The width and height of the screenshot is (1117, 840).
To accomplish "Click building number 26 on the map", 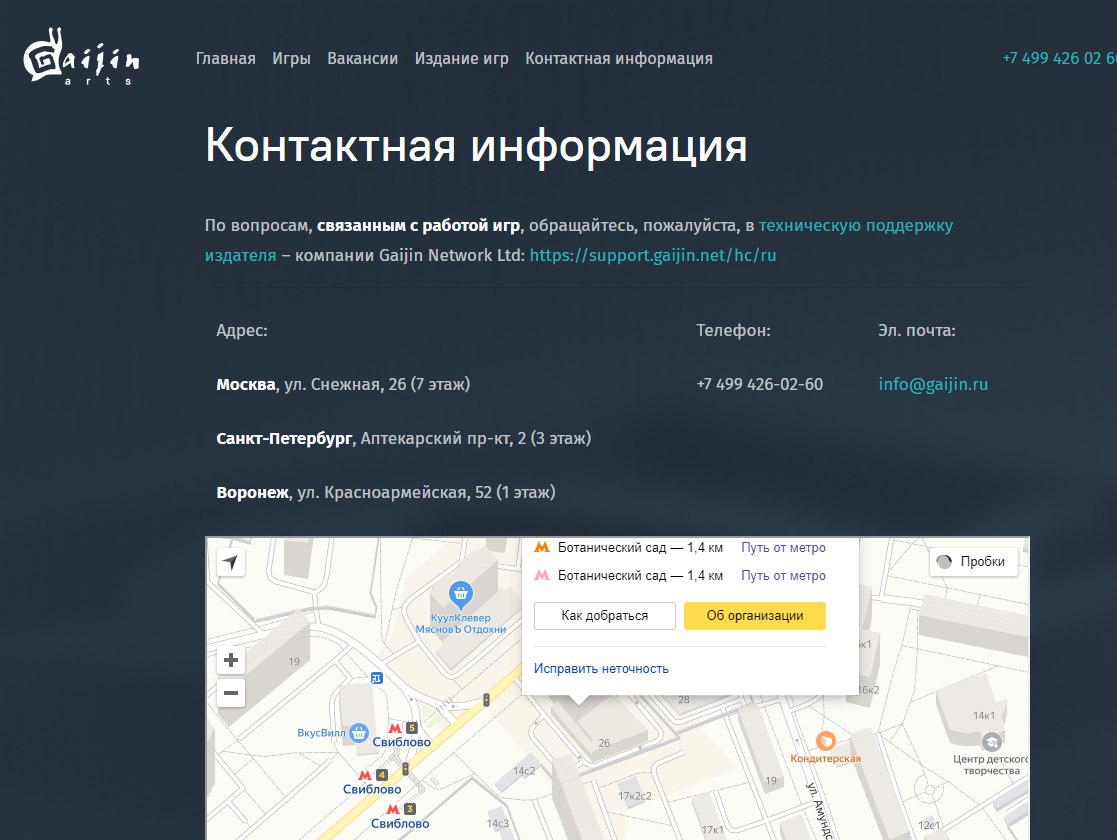I will (604, 743).
